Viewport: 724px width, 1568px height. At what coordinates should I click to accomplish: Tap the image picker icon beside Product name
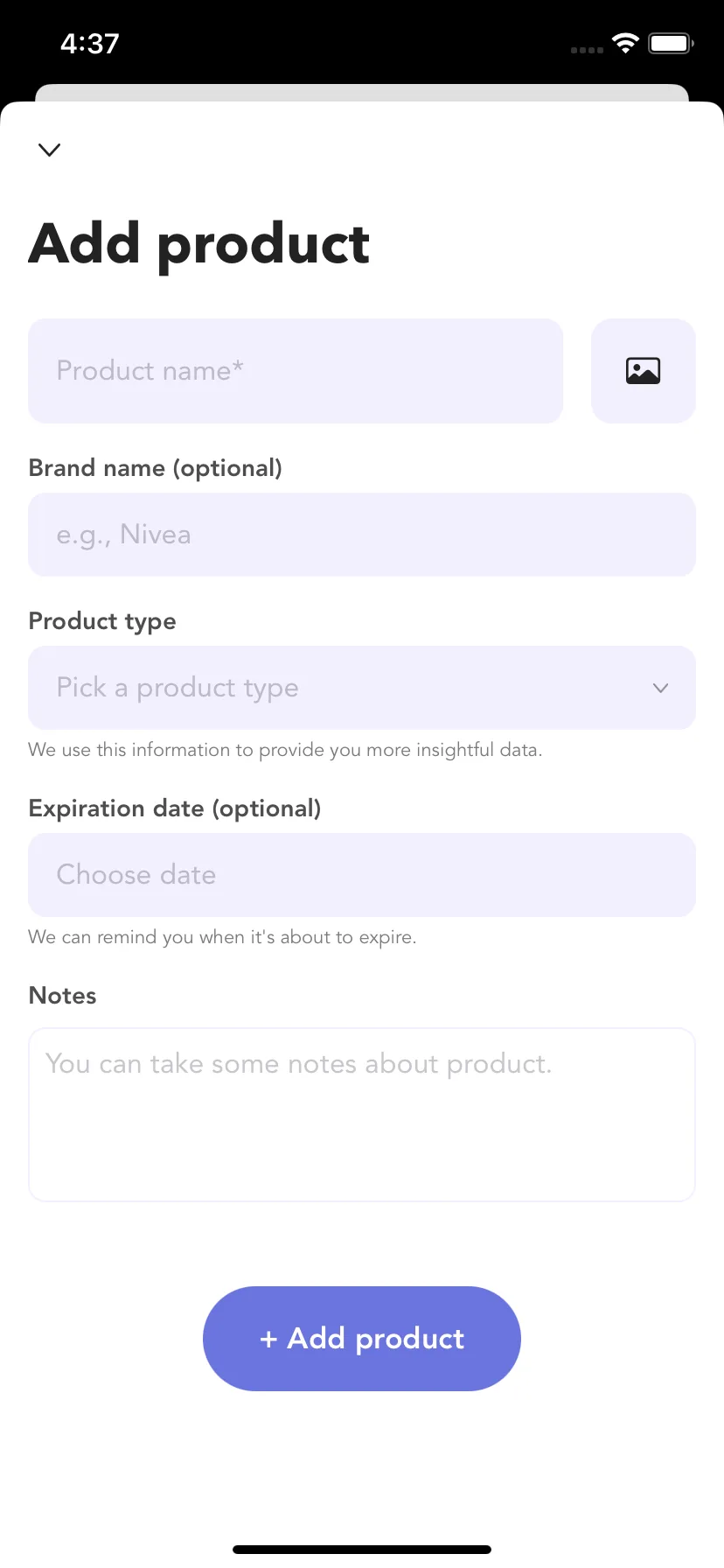[644, 371]
